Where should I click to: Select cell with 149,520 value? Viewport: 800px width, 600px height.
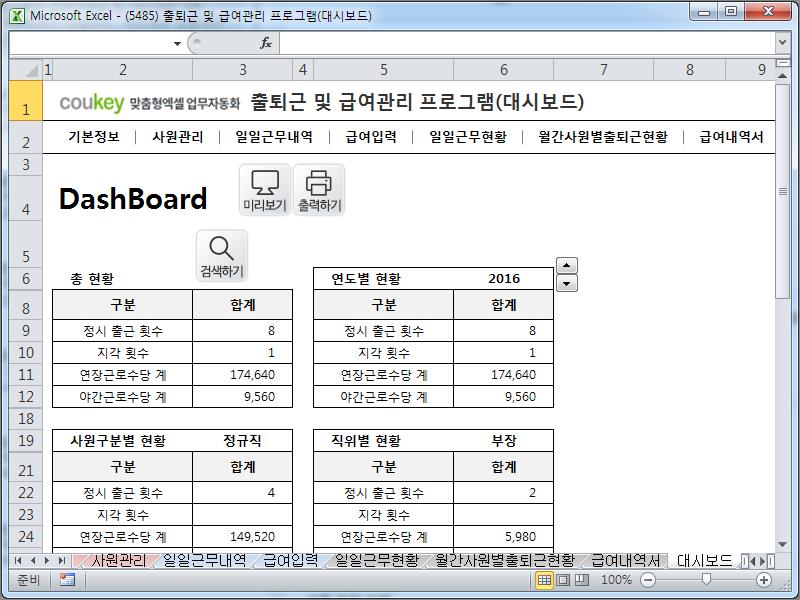[242, 537]
